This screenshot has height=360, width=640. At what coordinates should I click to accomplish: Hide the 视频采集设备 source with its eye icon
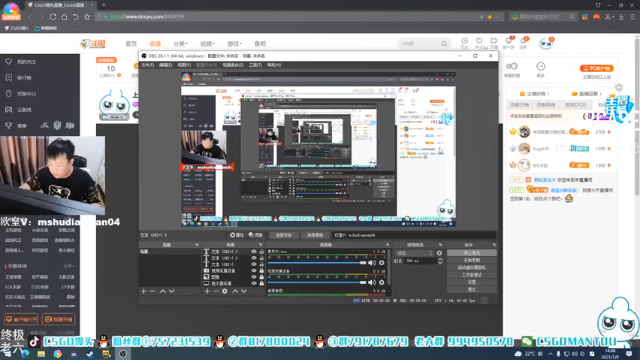(x=254, y=271)
